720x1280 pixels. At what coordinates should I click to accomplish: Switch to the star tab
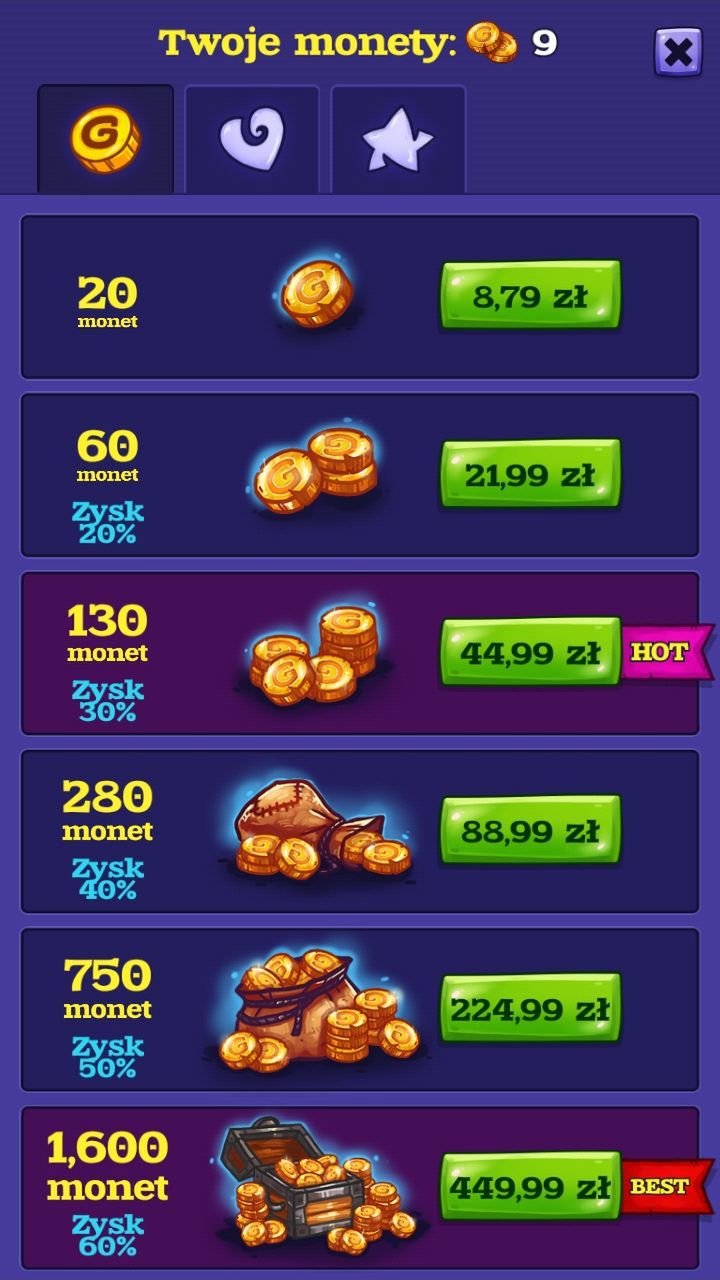(x=398, y=139)
